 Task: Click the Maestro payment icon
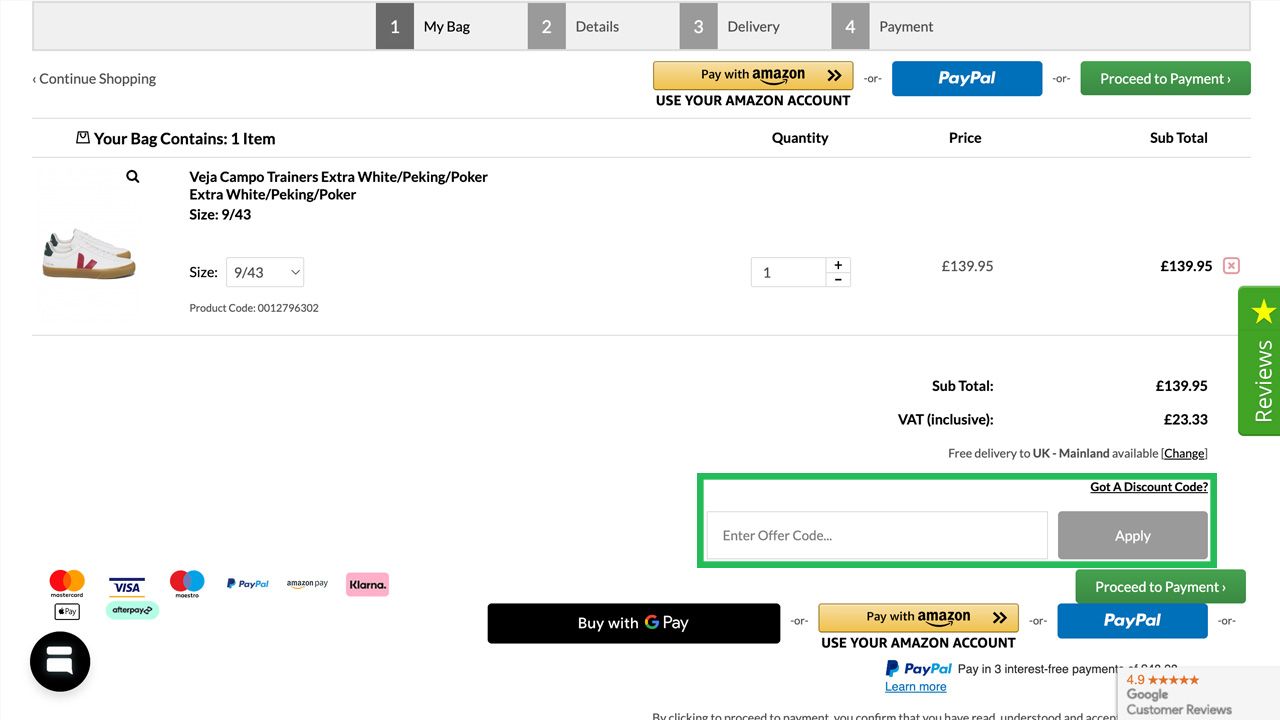pyautogui.click(x=187, y=584)
